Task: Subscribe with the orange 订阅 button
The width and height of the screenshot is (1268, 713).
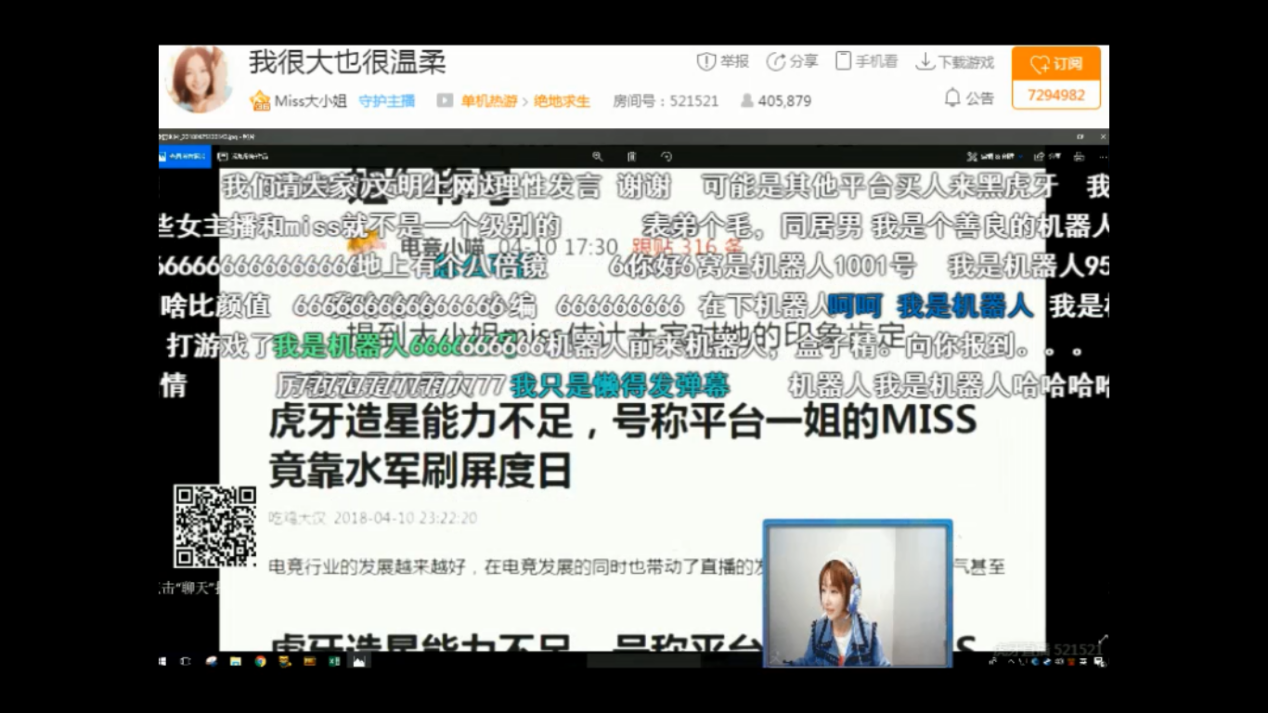Action: tap(1056, 63)
